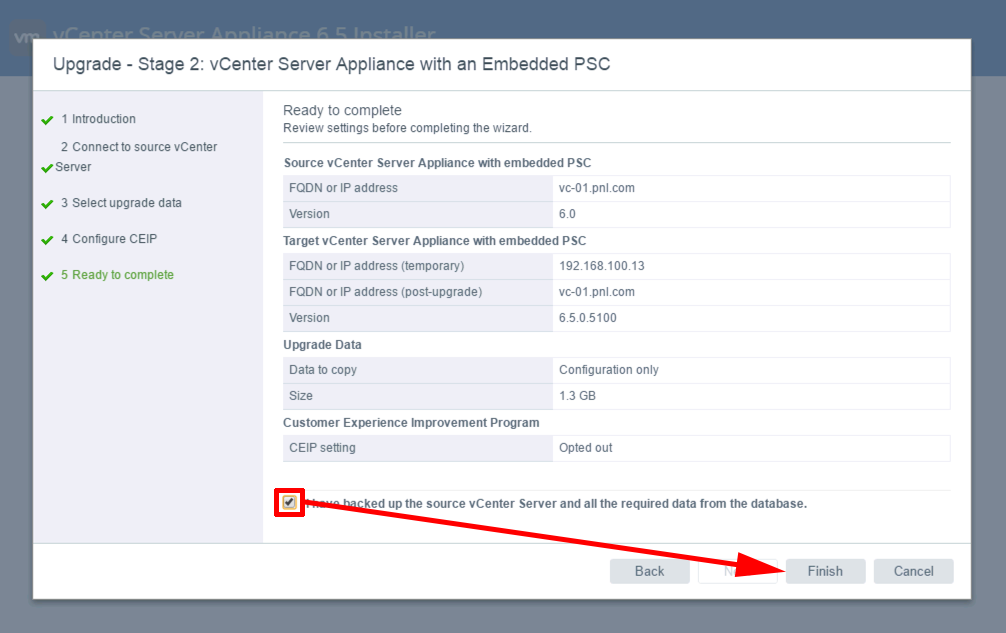Jump to step 3 Select upgrade data
Screen dimensions: 1006x633
[x=121, y=203]
